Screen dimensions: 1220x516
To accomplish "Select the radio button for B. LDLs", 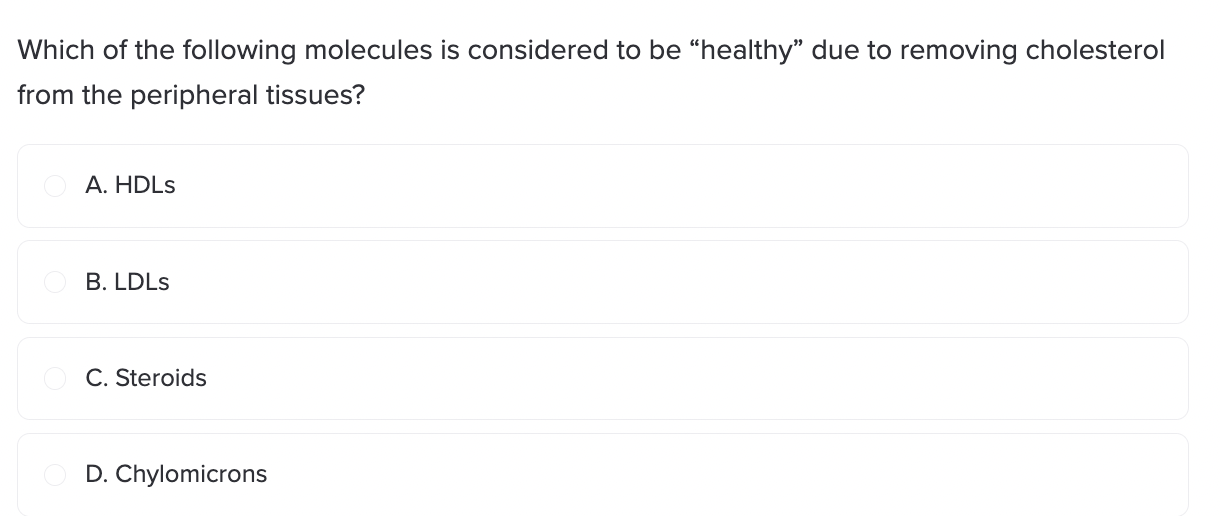I will click(x=55, y=282).
